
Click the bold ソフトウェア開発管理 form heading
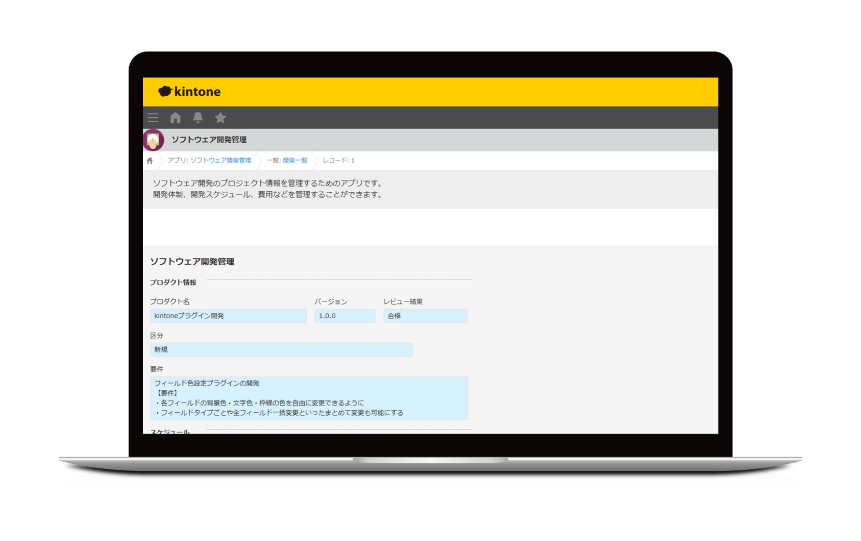(x=192, y=261)
